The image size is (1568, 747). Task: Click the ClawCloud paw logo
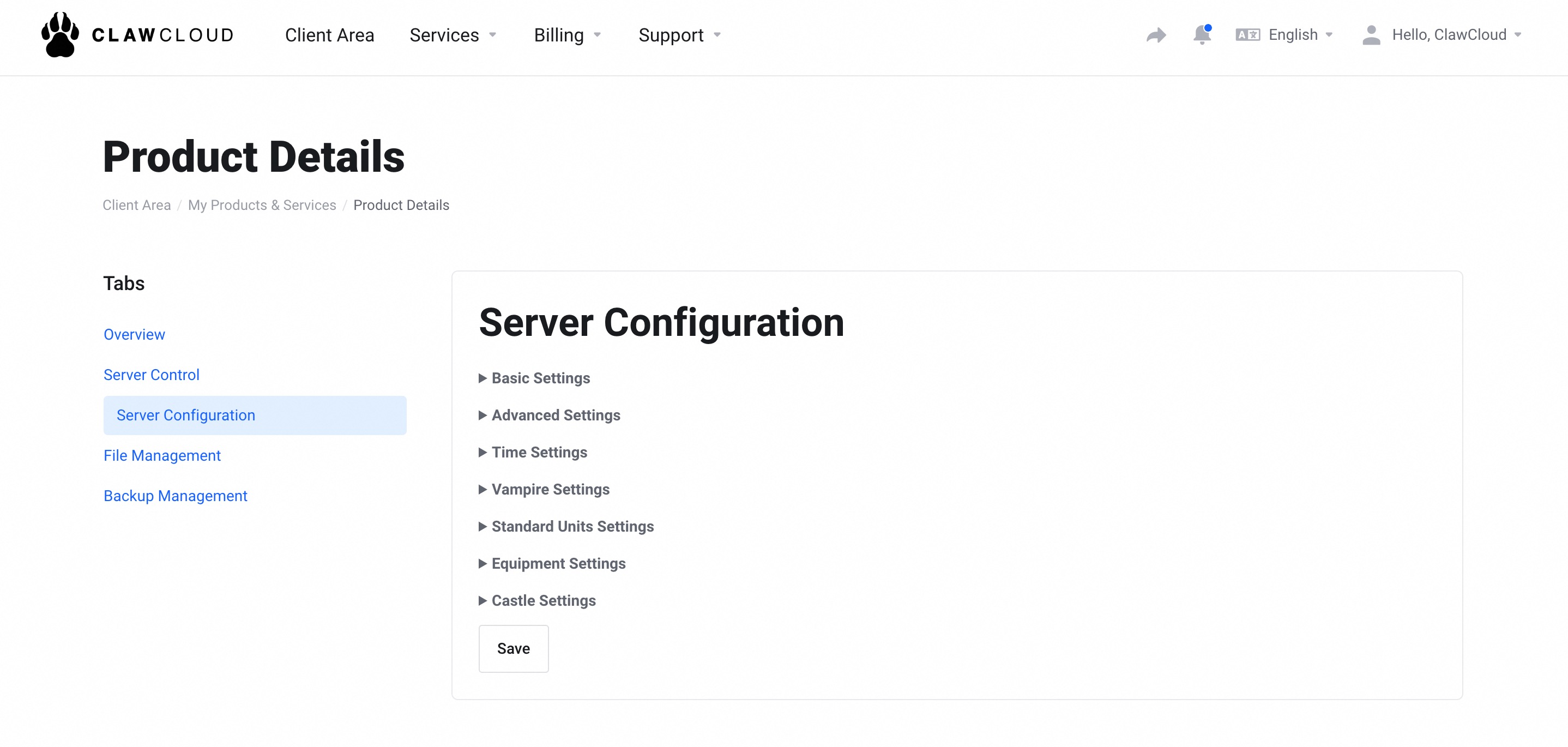click(61, 35)
